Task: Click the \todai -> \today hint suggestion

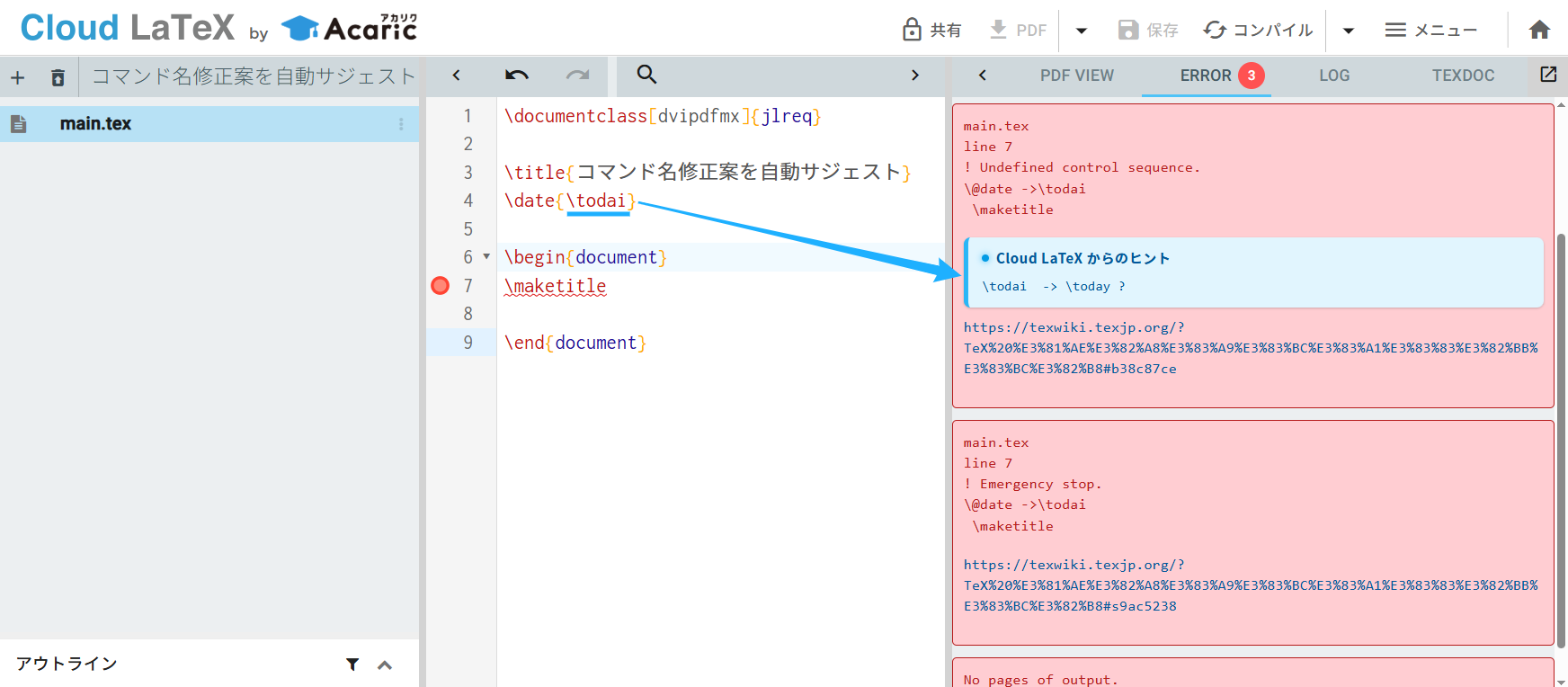Action: coord(1054,287)
